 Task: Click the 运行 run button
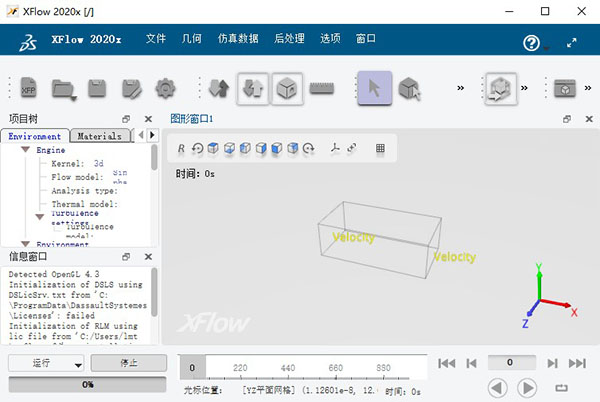coord(41,363)
